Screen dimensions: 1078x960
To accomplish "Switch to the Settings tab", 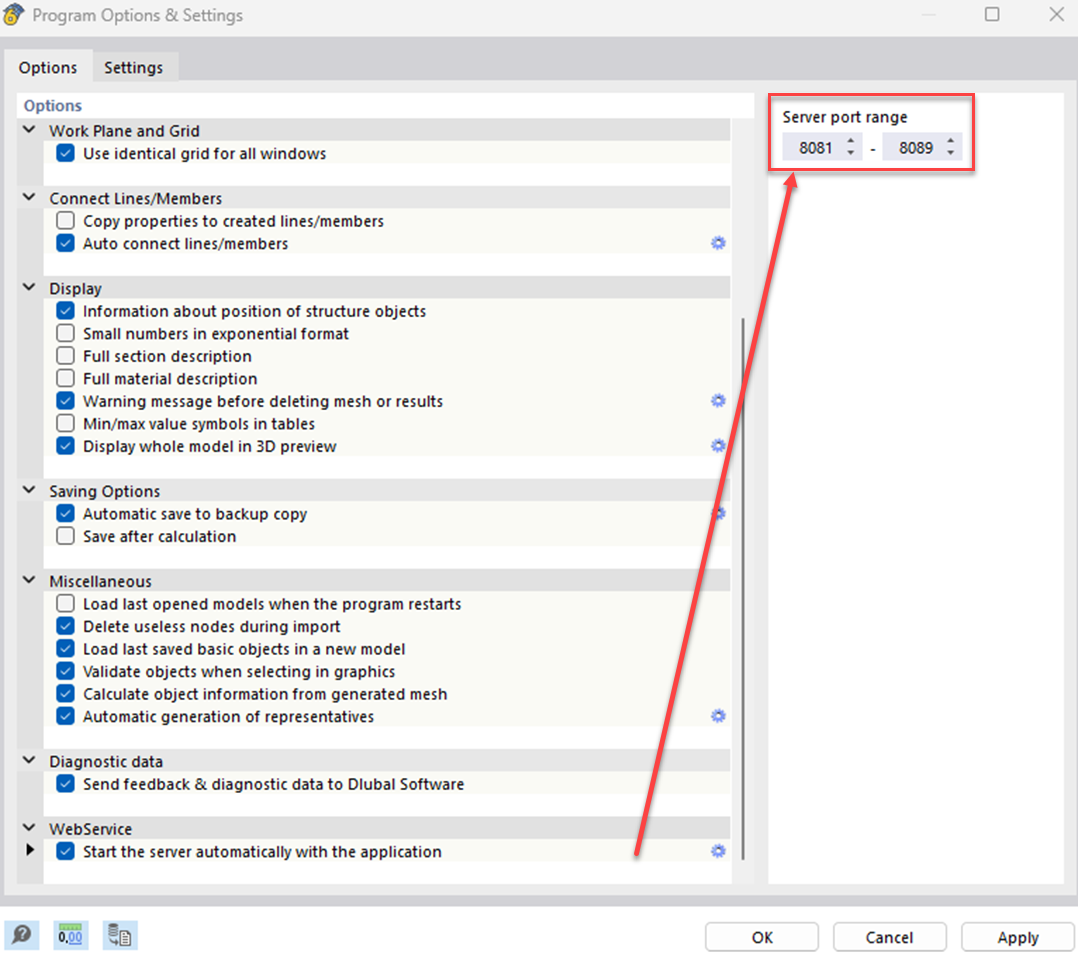I will (x=134, y=67).
